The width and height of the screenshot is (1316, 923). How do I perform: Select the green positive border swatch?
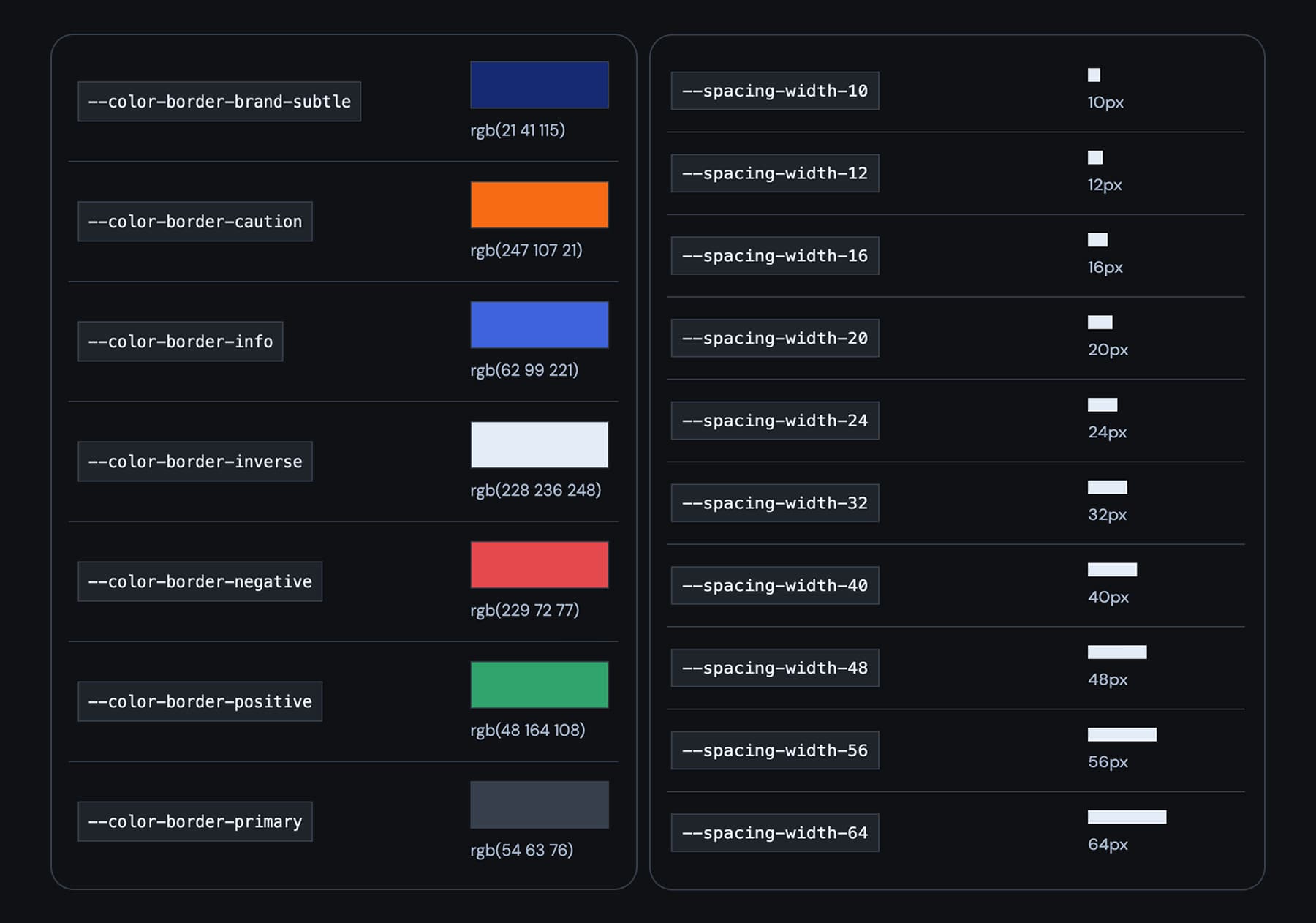(539, 685)
